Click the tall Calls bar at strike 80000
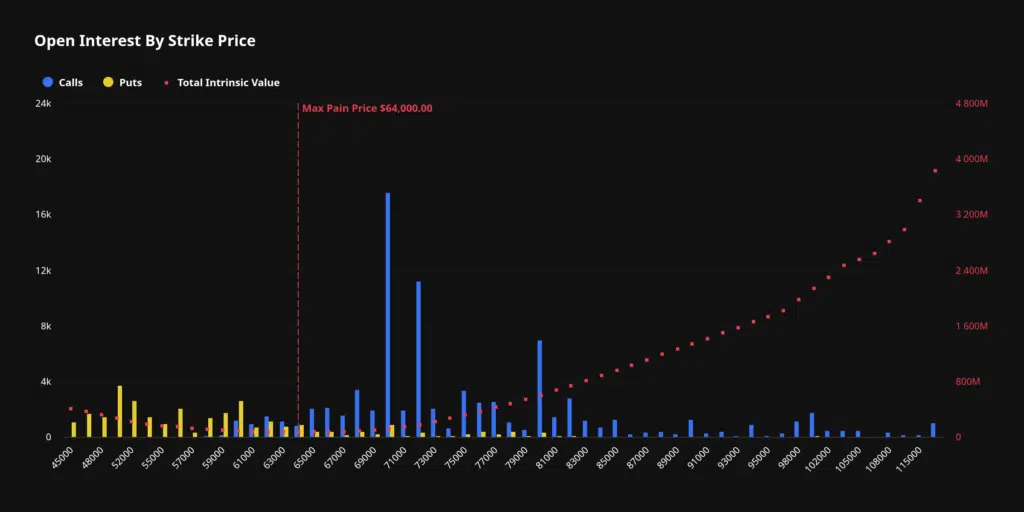The height and width of the screenshot is (512, 1024). pos(540,389)
